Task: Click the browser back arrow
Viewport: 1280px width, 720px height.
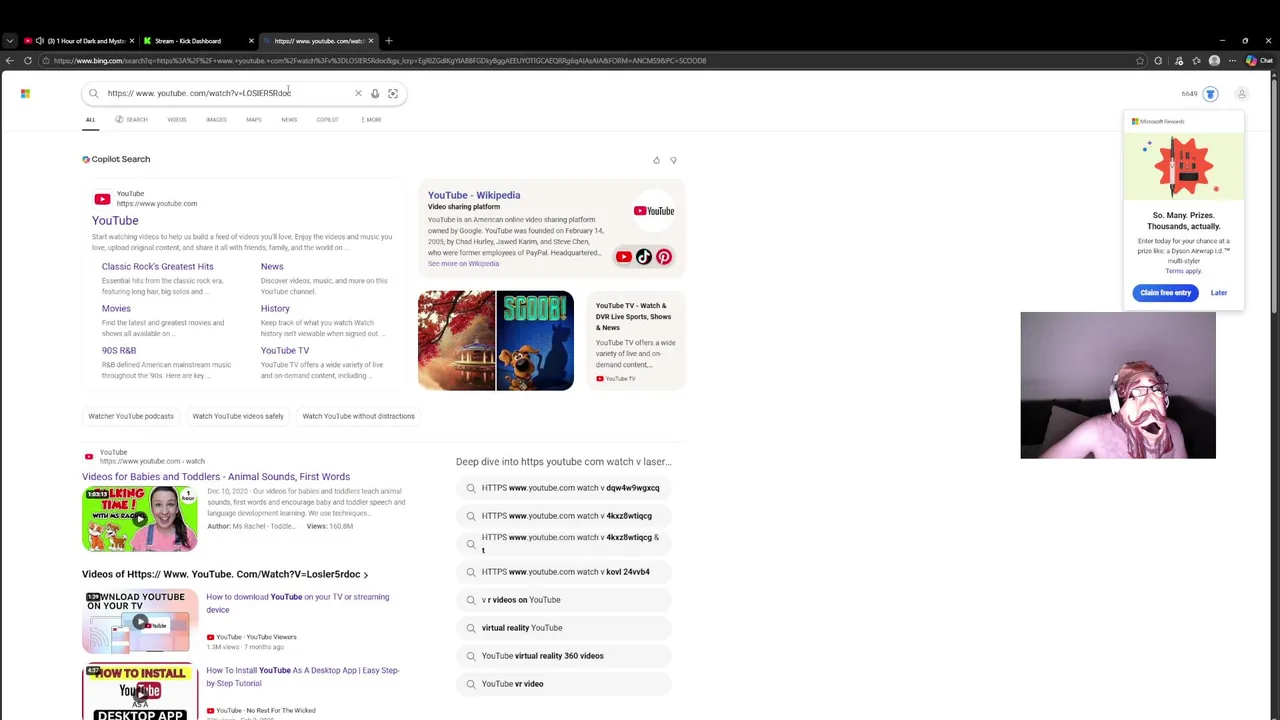Action: [9, 61]
